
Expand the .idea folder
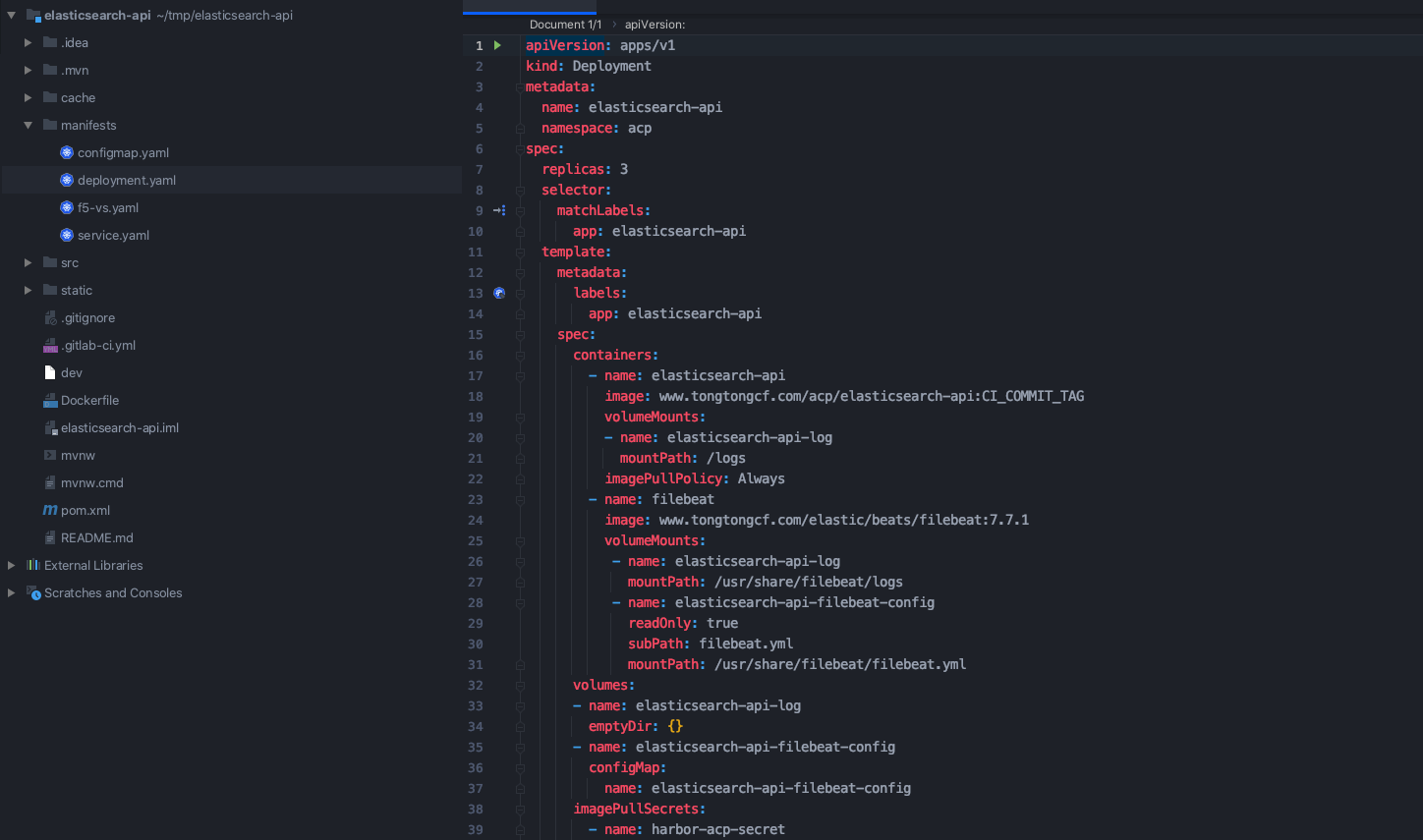pos(28,42)
